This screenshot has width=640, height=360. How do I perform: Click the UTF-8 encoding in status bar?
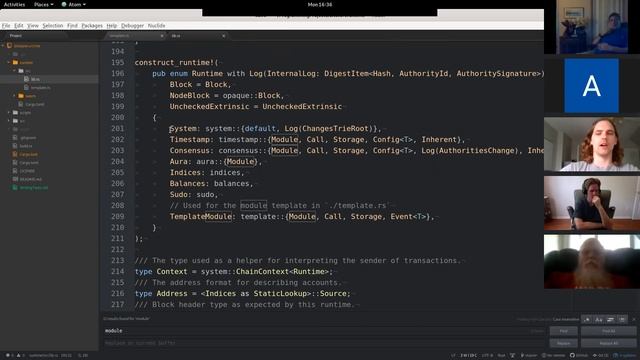coord(487,355)
